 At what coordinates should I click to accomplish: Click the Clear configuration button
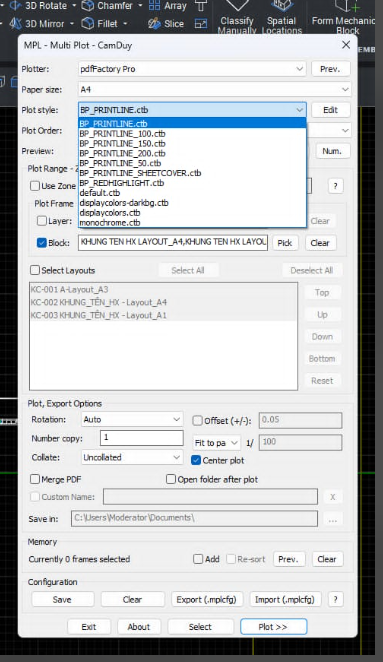(132, 600)
